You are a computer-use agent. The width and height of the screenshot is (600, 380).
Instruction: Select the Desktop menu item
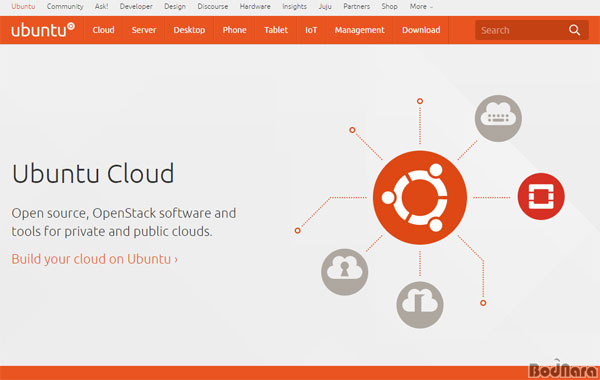(x=189, y=30)
